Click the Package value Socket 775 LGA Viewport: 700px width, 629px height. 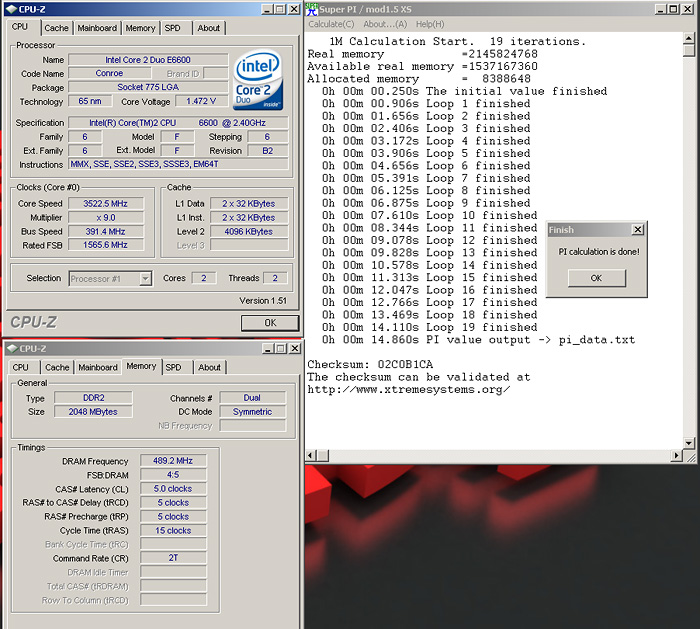coord(148,87)
